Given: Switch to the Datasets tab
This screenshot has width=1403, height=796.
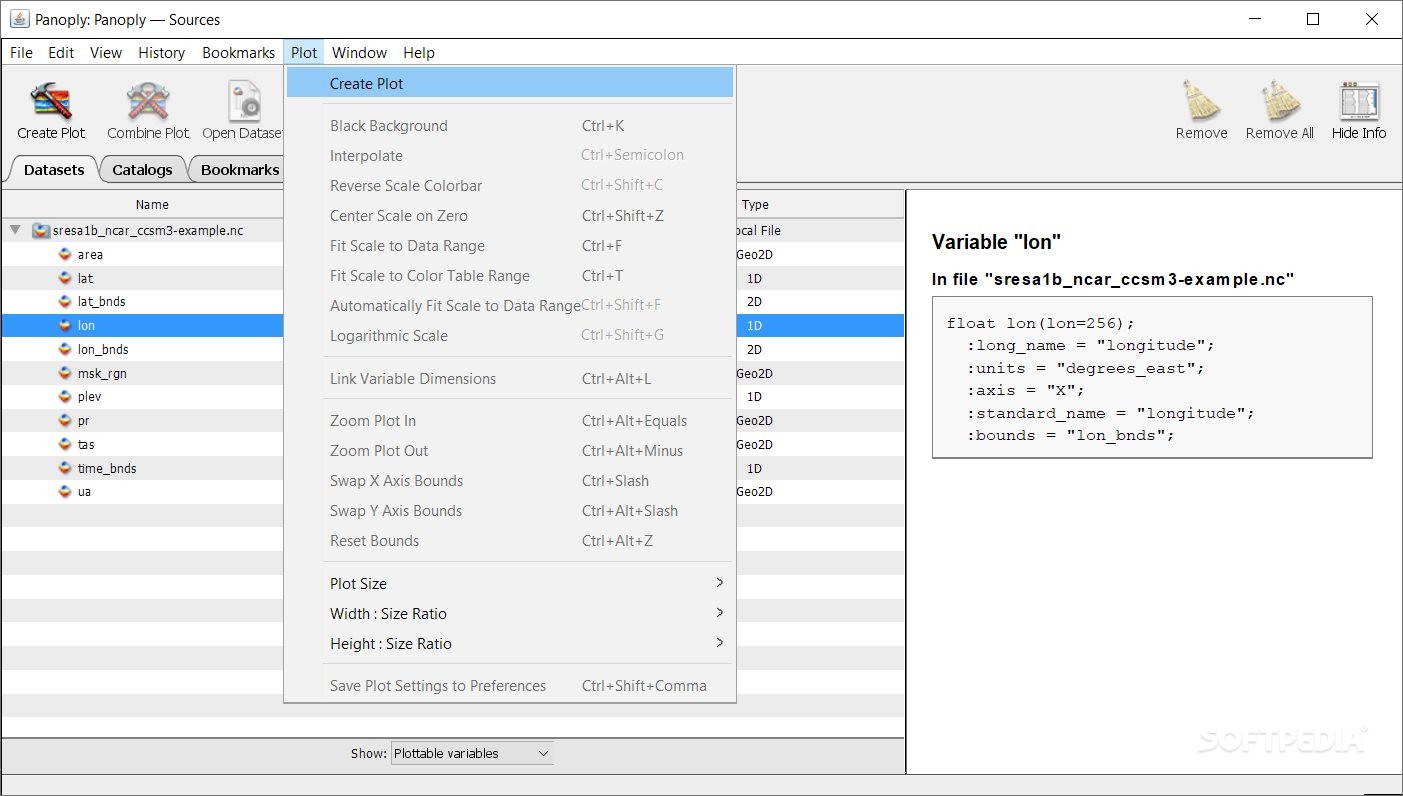Looking at the screenshot, I should (54, 170).
